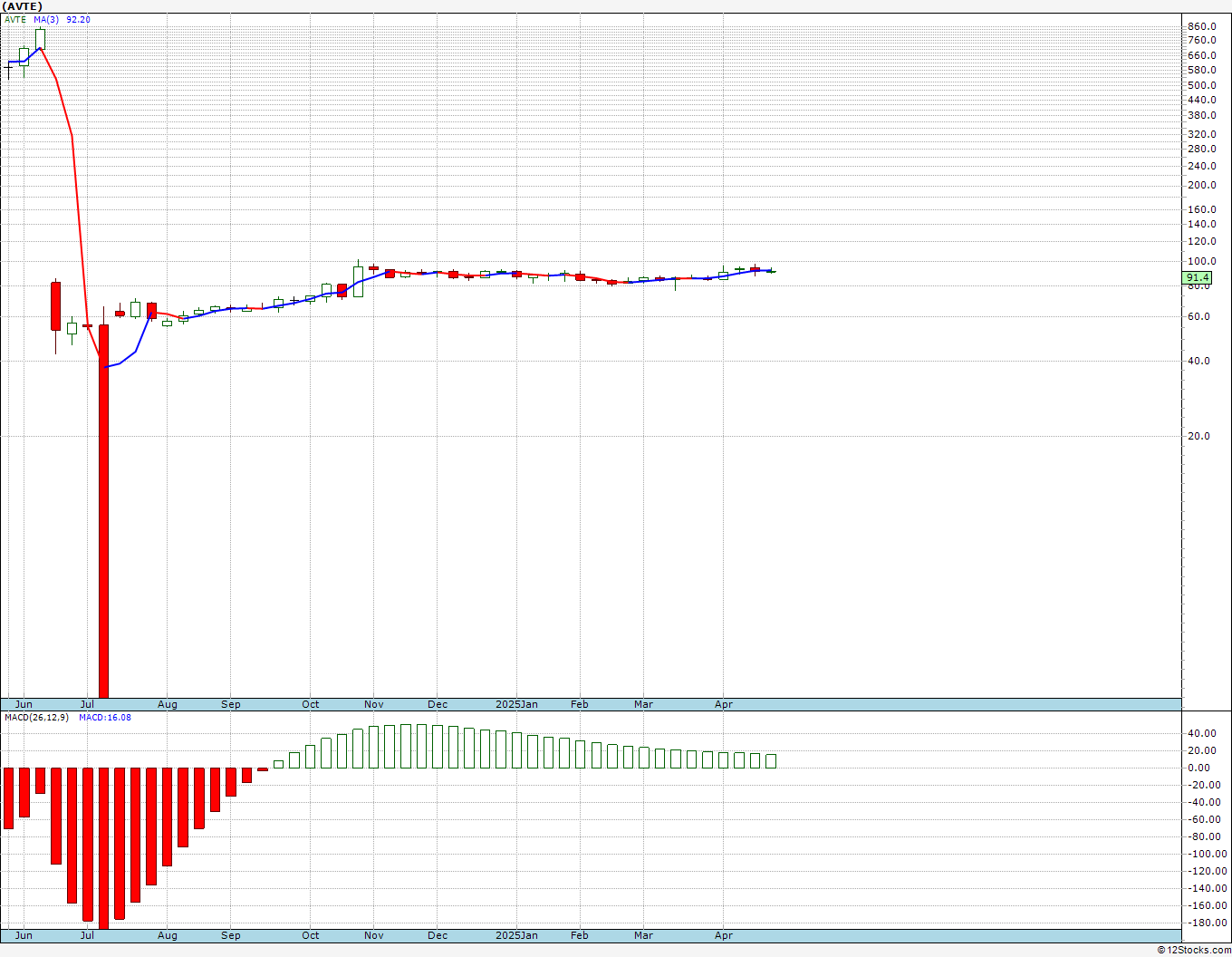Click the 0.00 label on MACD axis
The image size is (1232, 957).
tap(1199, 768)
